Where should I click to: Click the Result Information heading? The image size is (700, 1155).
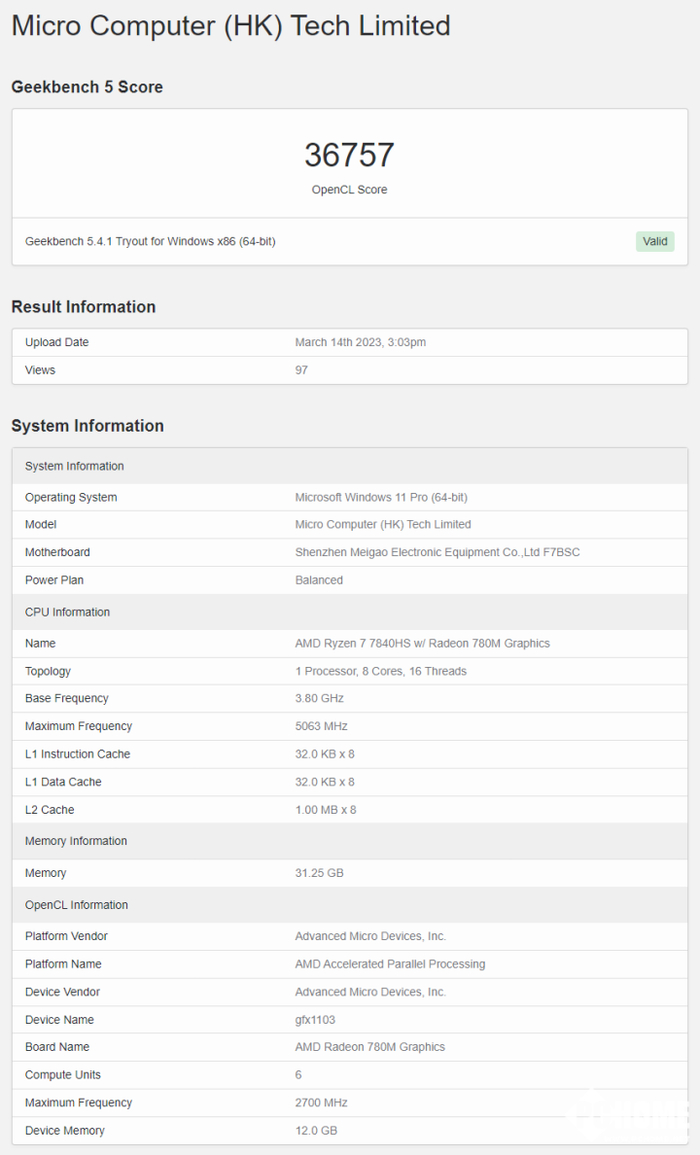pos(83,307)
